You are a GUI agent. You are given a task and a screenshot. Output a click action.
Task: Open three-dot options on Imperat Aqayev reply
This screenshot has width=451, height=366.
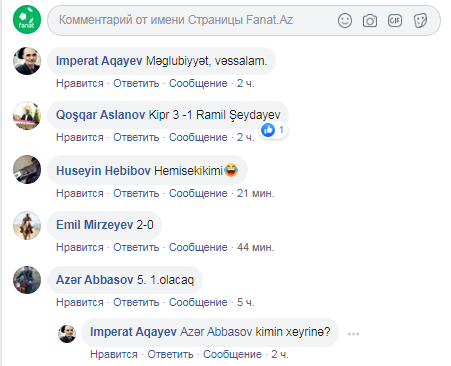pos(353,333)
